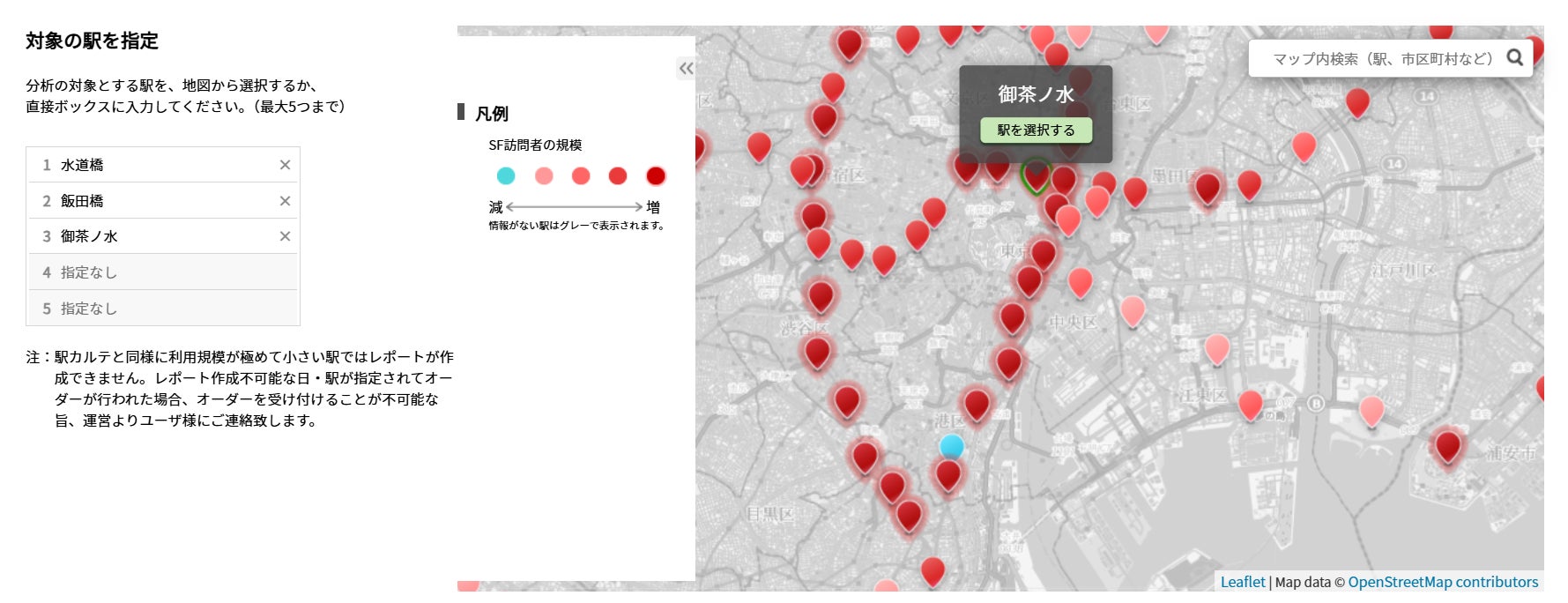The image size is (1568, 603).
Task: Click the darkest red legend circle
Action: click(x=656, y=175)
